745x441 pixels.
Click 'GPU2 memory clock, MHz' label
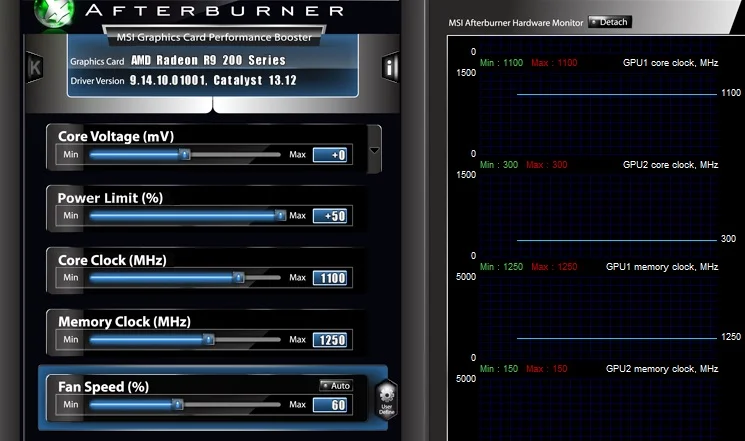[662, 369]
